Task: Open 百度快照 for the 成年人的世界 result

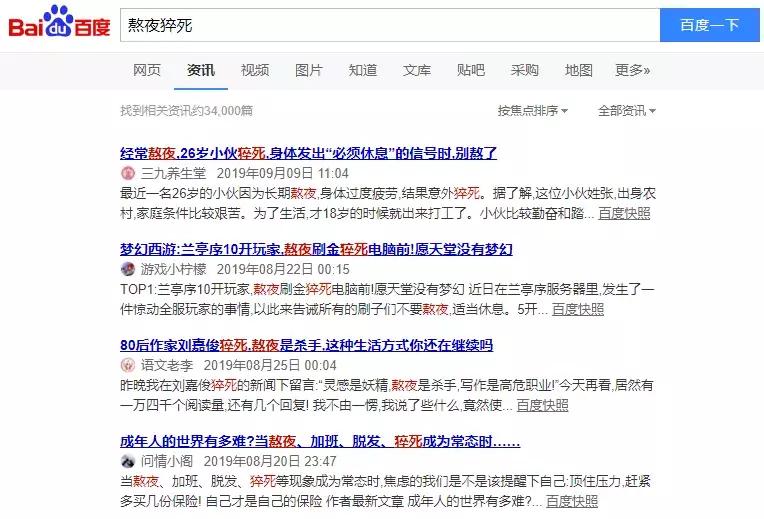Action: [572, 501]
